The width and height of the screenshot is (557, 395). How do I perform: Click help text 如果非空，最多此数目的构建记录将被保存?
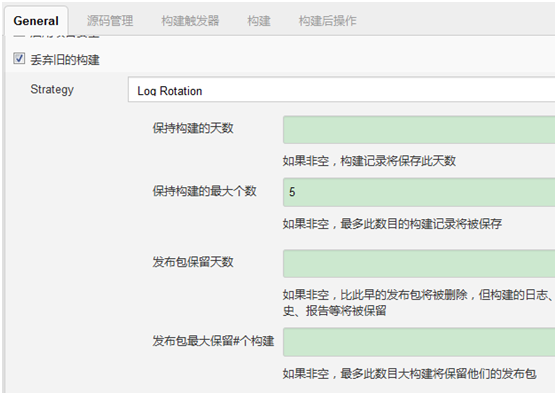point(392,223)
